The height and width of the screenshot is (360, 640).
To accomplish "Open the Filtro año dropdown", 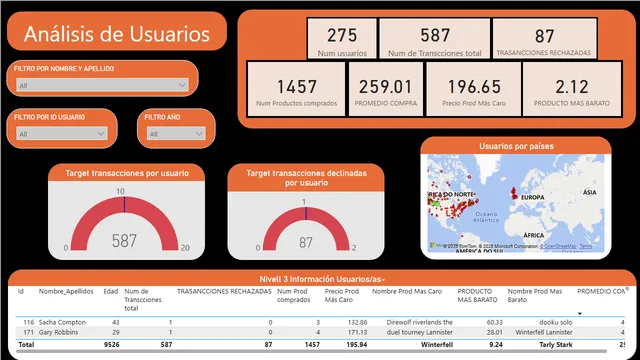I will point(176,133).
